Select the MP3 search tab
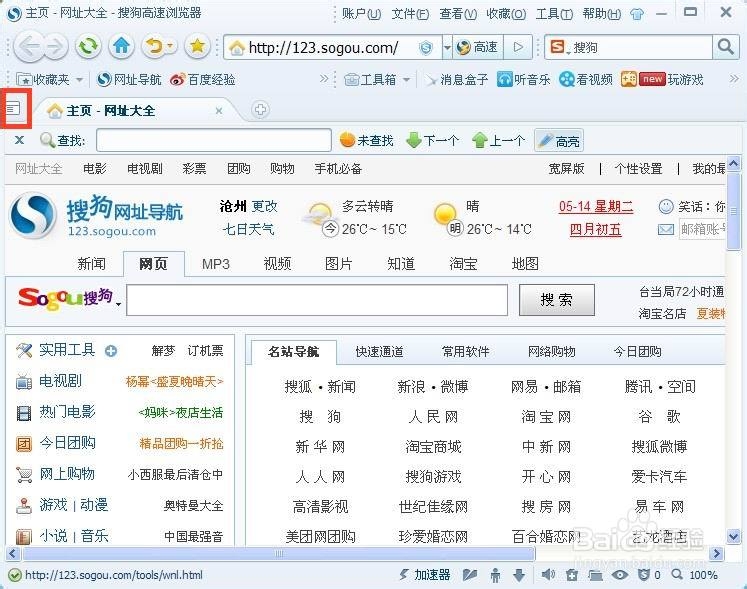Viewport: 747px width, 589px height. [x=215, y=264]
